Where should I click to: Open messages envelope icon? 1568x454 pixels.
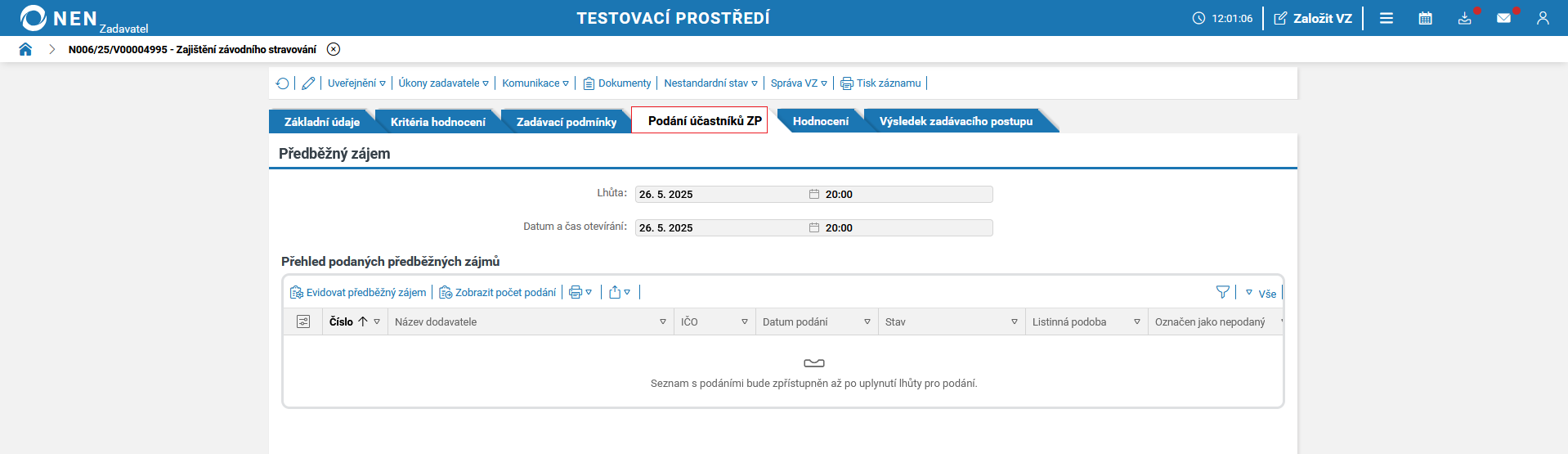[x=1504, y=18]
